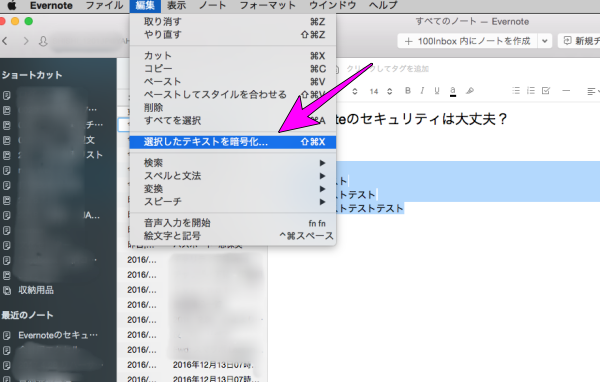Insert a checkbox into the note
Screen dimensions: 600x382
pos(546,91)
